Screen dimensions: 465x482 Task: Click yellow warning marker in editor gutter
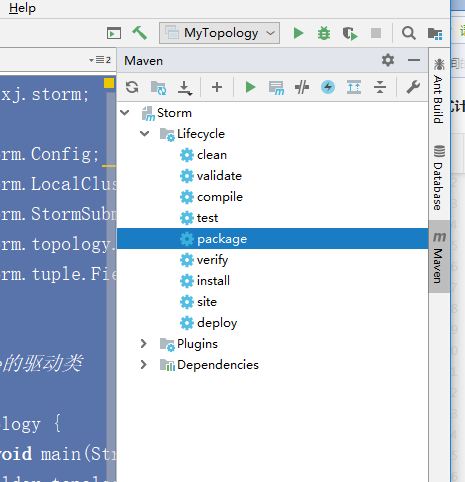coord(109,83)
